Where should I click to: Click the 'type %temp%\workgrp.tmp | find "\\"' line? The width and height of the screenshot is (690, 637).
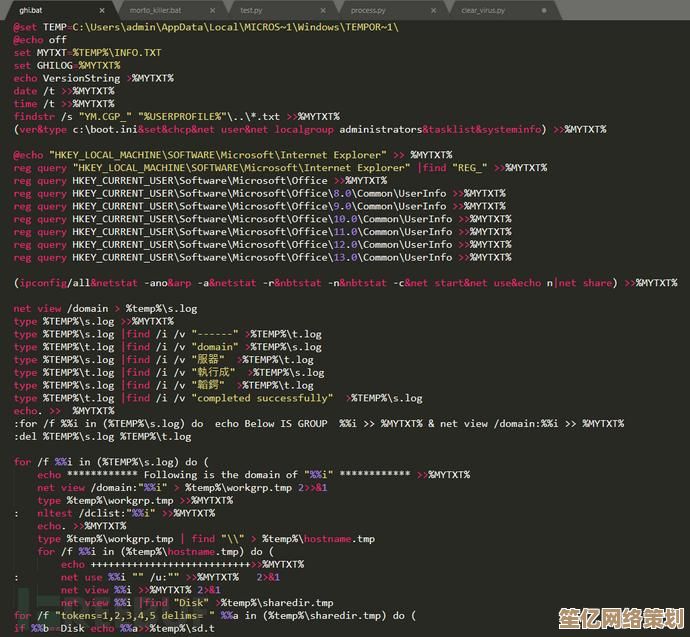click(206, 538)
